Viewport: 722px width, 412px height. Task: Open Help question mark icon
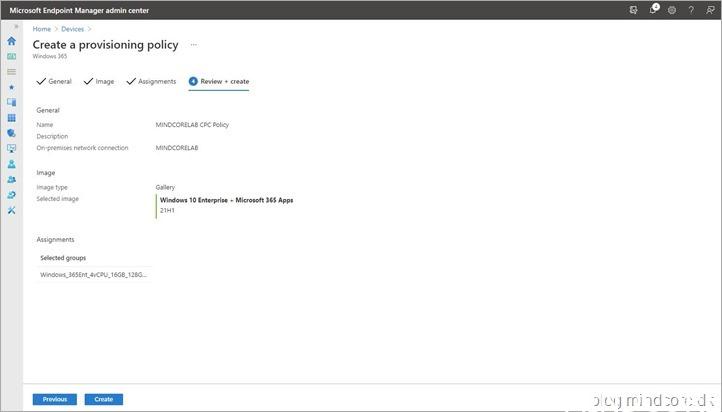click(690, 10)
